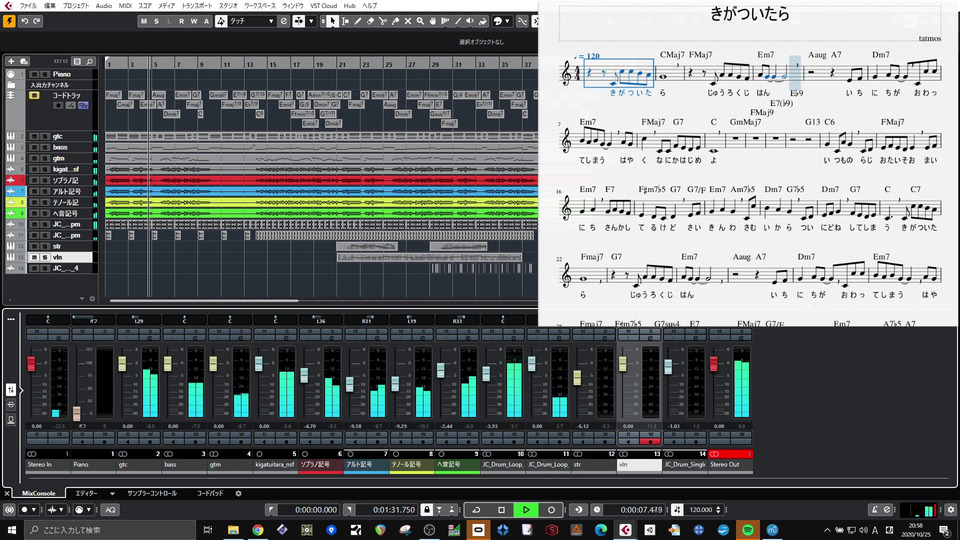Open the track preset cloud icon
960x540 pixels.
tap(24, 61)
